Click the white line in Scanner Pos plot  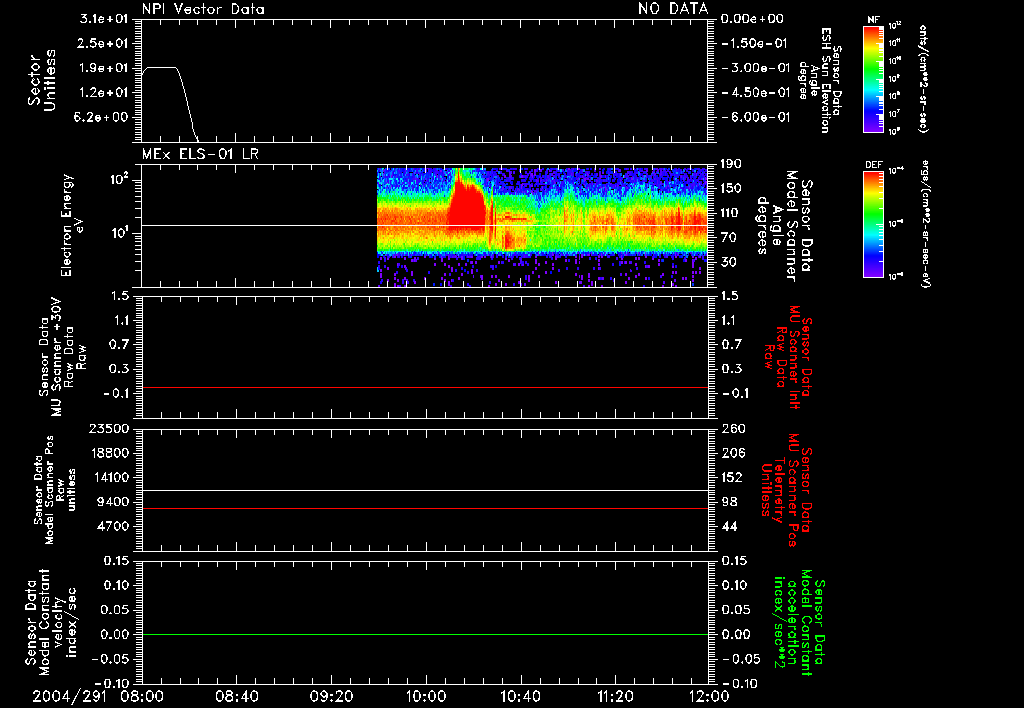[x=425, y=491]
